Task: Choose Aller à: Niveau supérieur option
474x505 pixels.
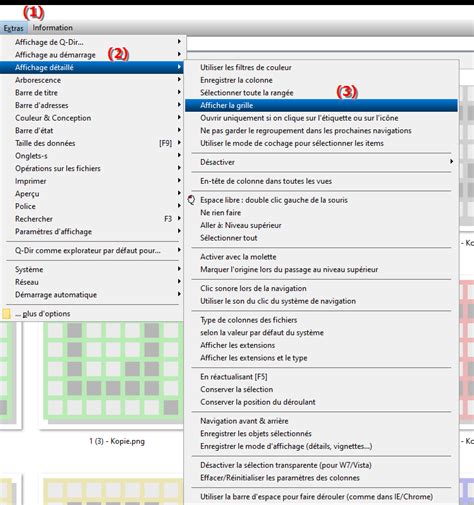Action: tap(322, 225)
